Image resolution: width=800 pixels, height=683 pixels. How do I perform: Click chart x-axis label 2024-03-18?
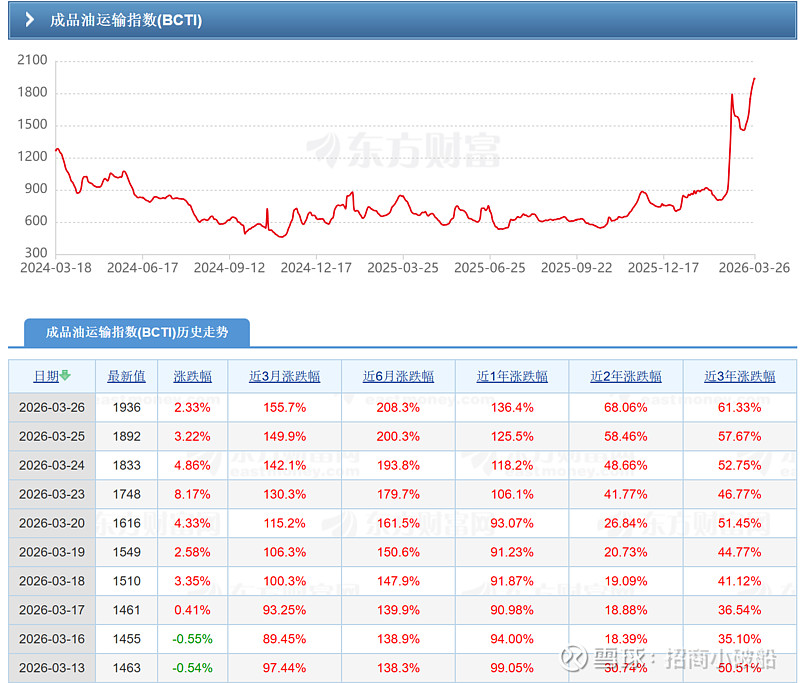tap(56, 268)
